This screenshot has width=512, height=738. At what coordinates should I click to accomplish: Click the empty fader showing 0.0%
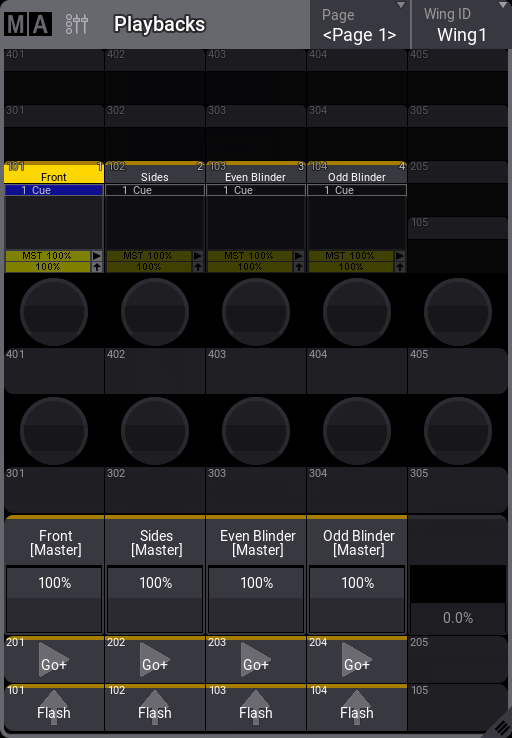(458, 600)
